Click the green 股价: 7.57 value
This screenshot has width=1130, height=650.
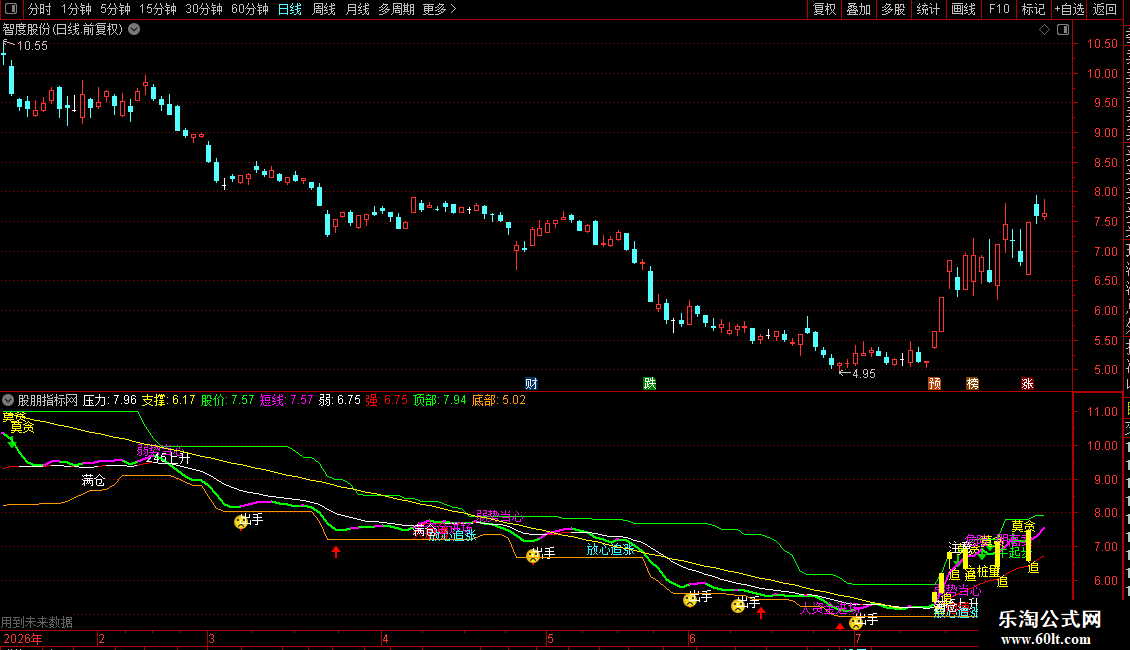coord(227,400)
